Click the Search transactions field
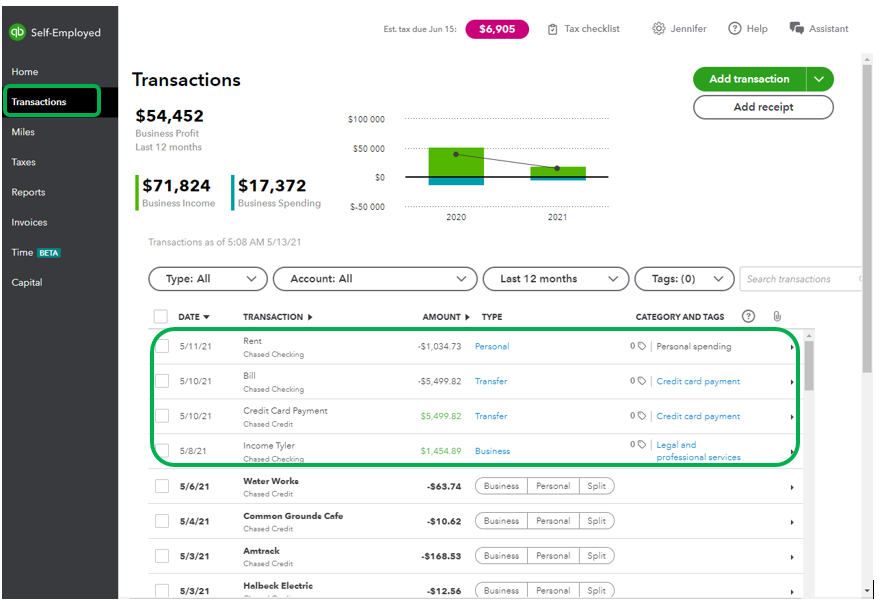Screen dimensions: 884x601 [x=801, y=279]
